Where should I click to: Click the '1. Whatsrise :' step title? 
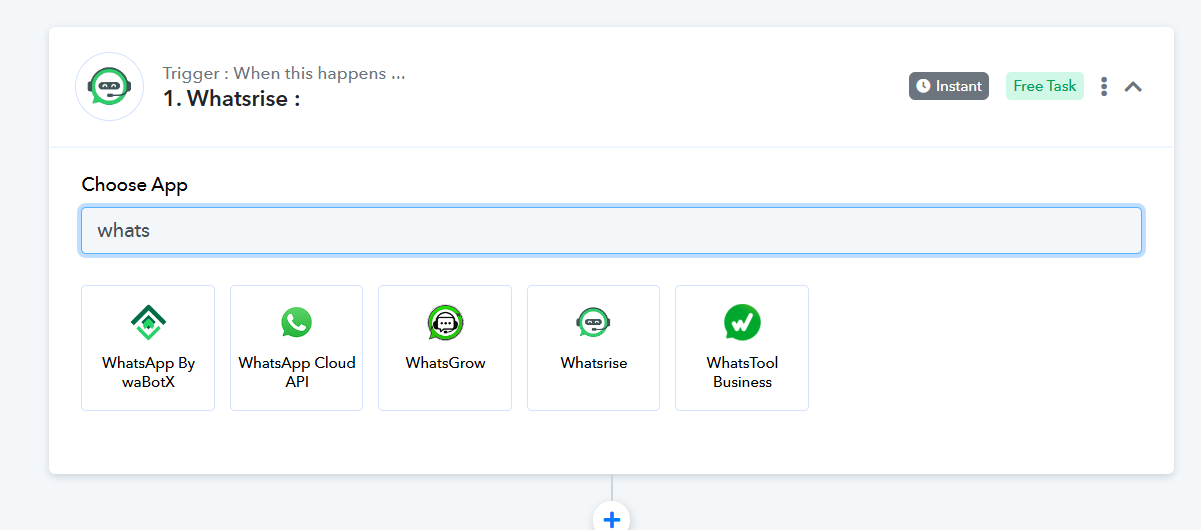point(231,98)
